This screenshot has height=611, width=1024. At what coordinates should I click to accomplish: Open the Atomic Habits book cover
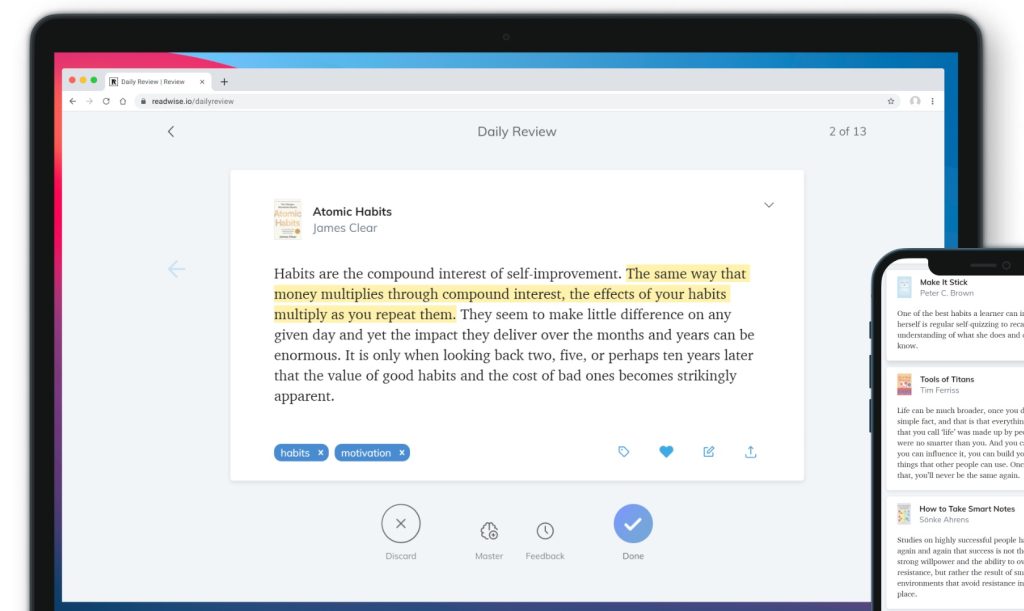[x=287, y=219]
